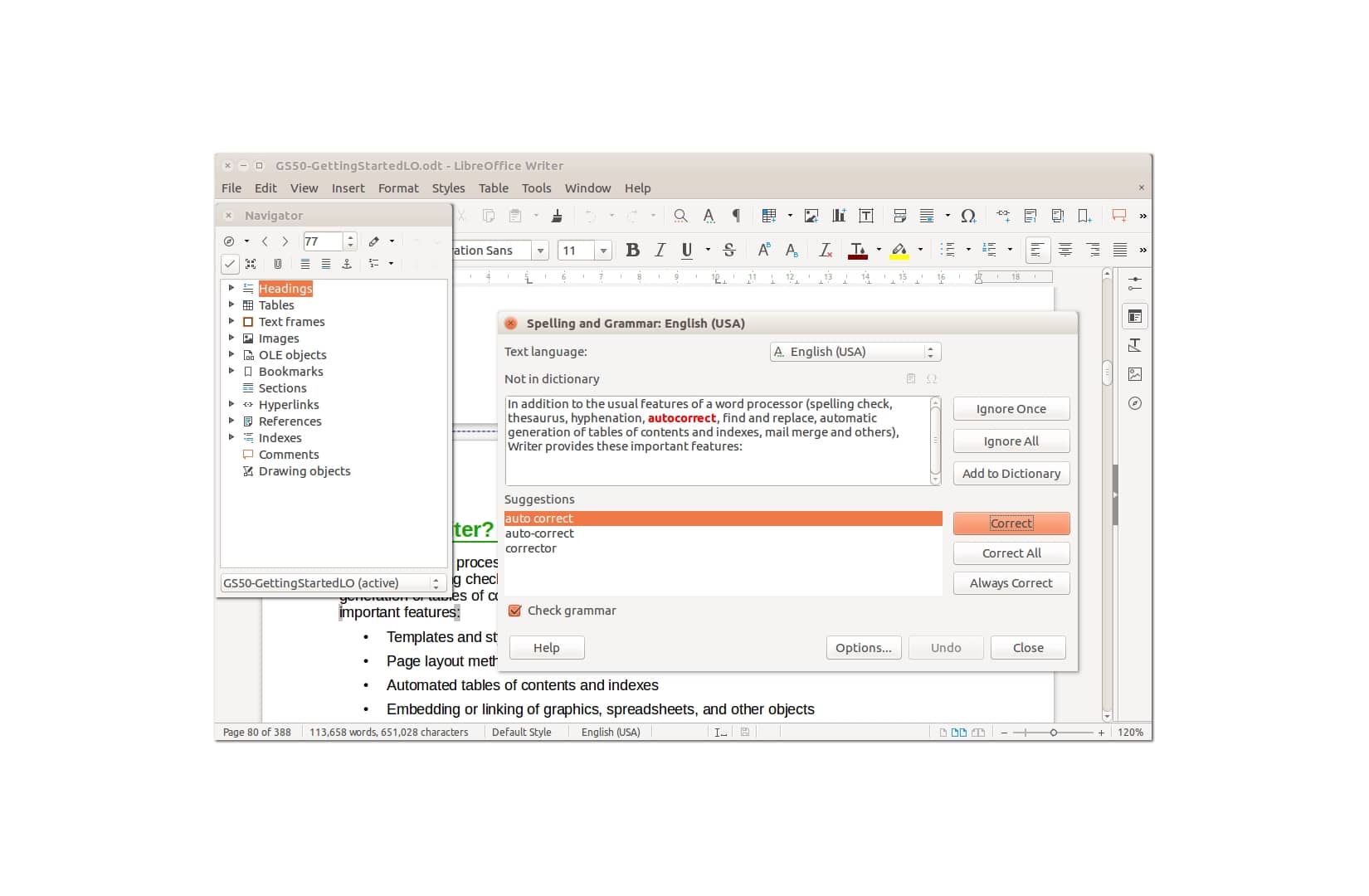Click the Insert Comment icon

(1119, 216)
